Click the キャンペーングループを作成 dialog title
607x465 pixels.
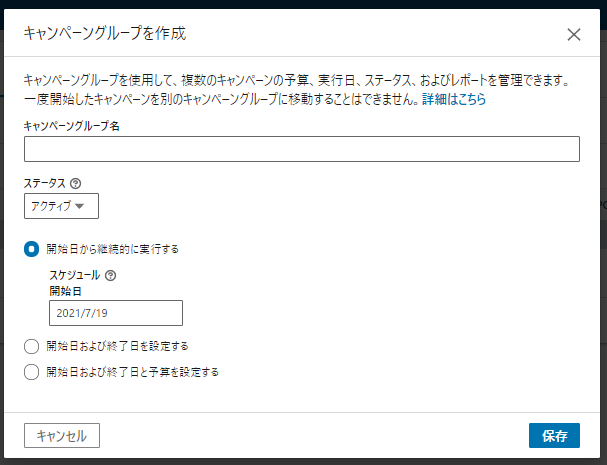point(104,34)
